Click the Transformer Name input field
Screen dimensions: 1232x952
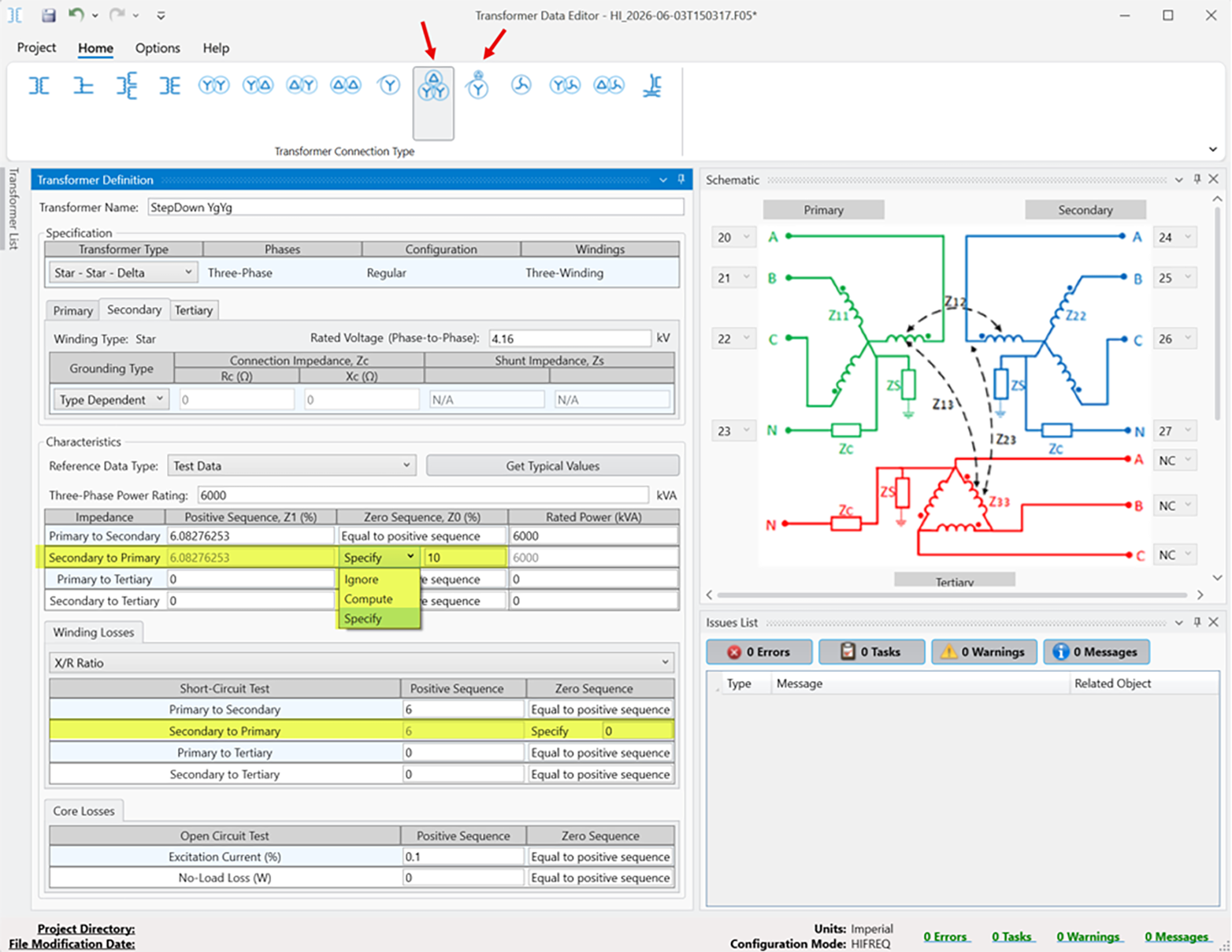click(x=415, y=207)
